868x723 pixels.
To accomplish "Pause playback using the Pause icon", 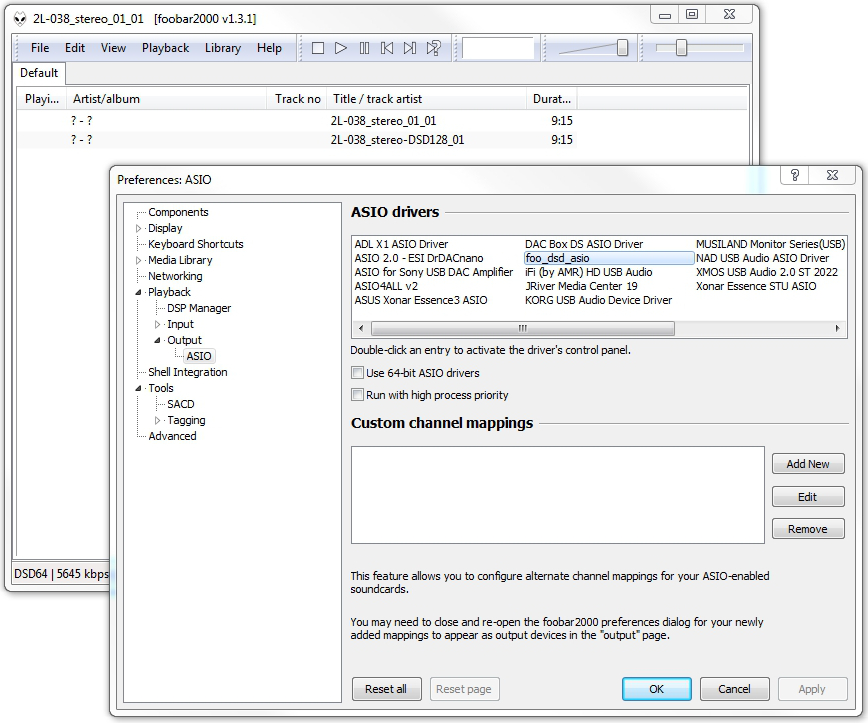I will pyautogui.click(x=364, y=48).
